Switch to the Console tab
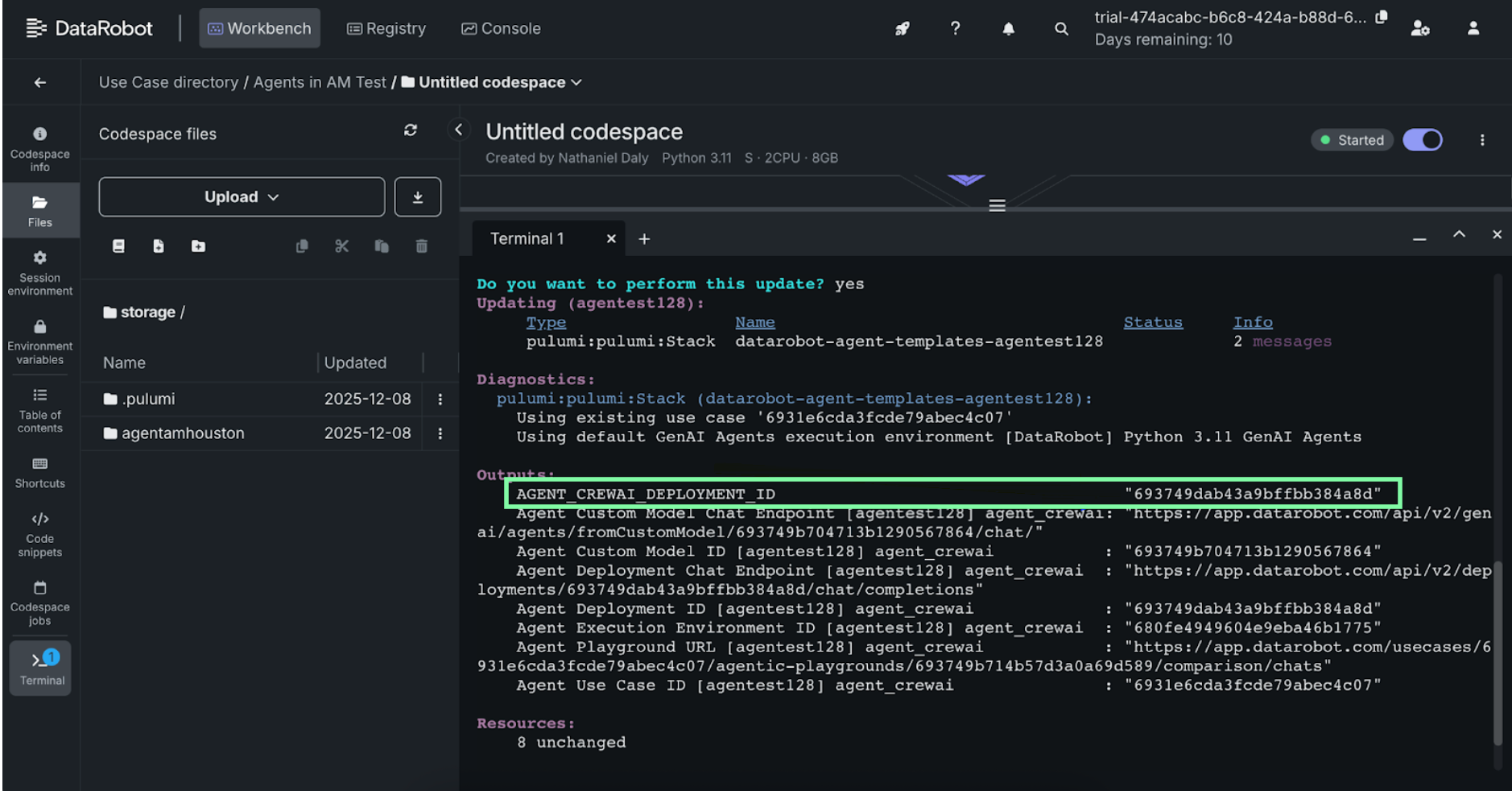1512x791 pixels. [501, 29]
